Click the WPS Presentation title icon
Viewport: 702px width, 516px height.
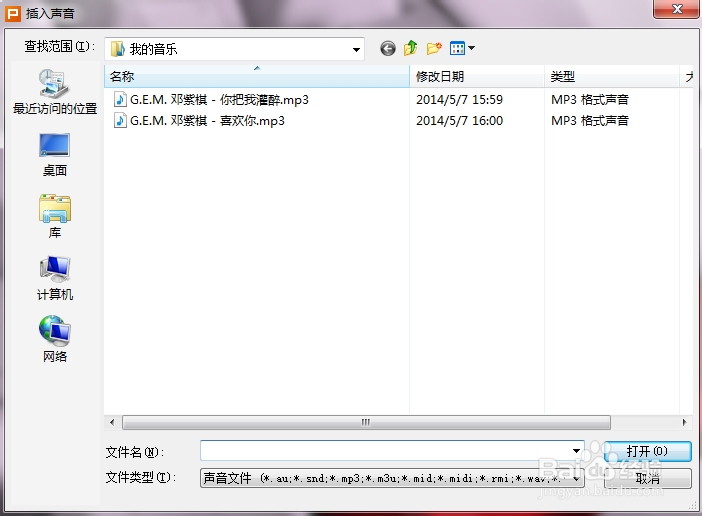[x=13, y=14]
